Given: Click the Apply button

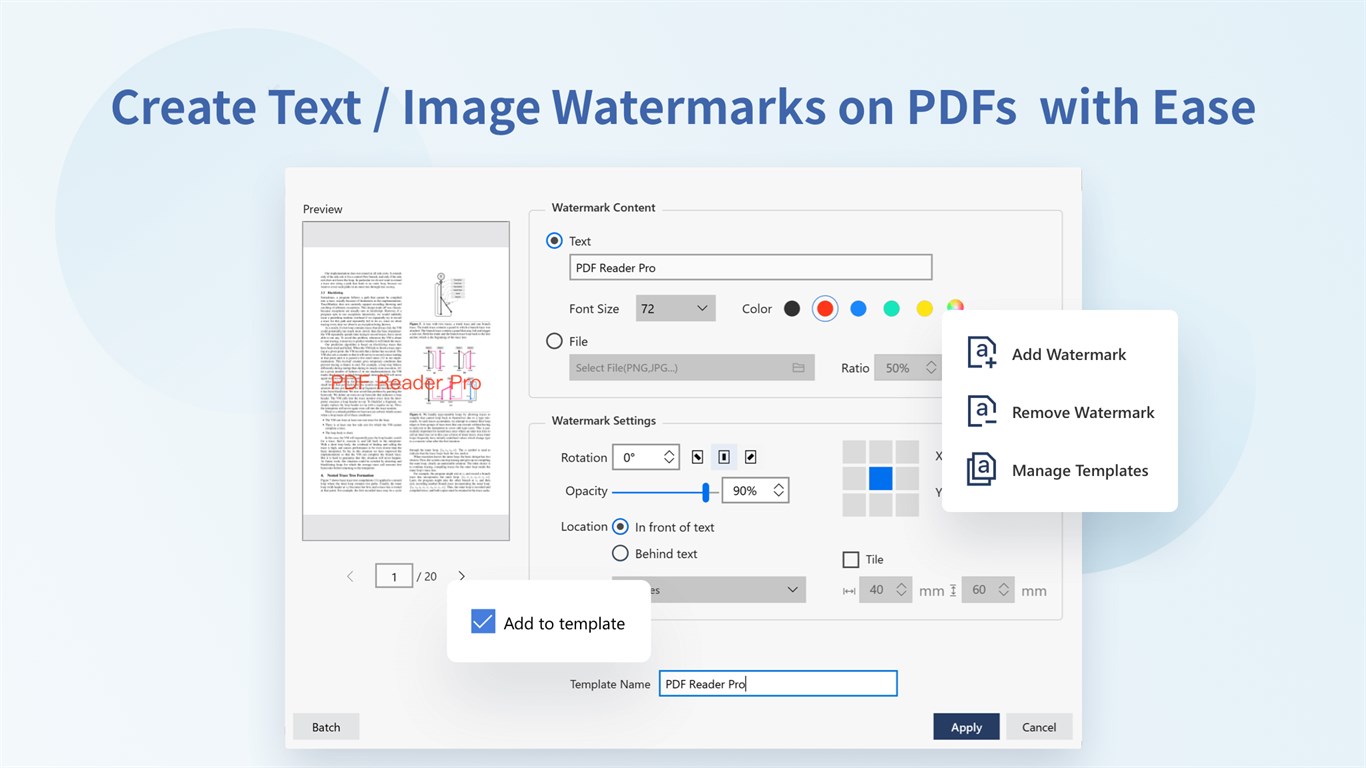Looking at the screenshot, I should (966, 727).
